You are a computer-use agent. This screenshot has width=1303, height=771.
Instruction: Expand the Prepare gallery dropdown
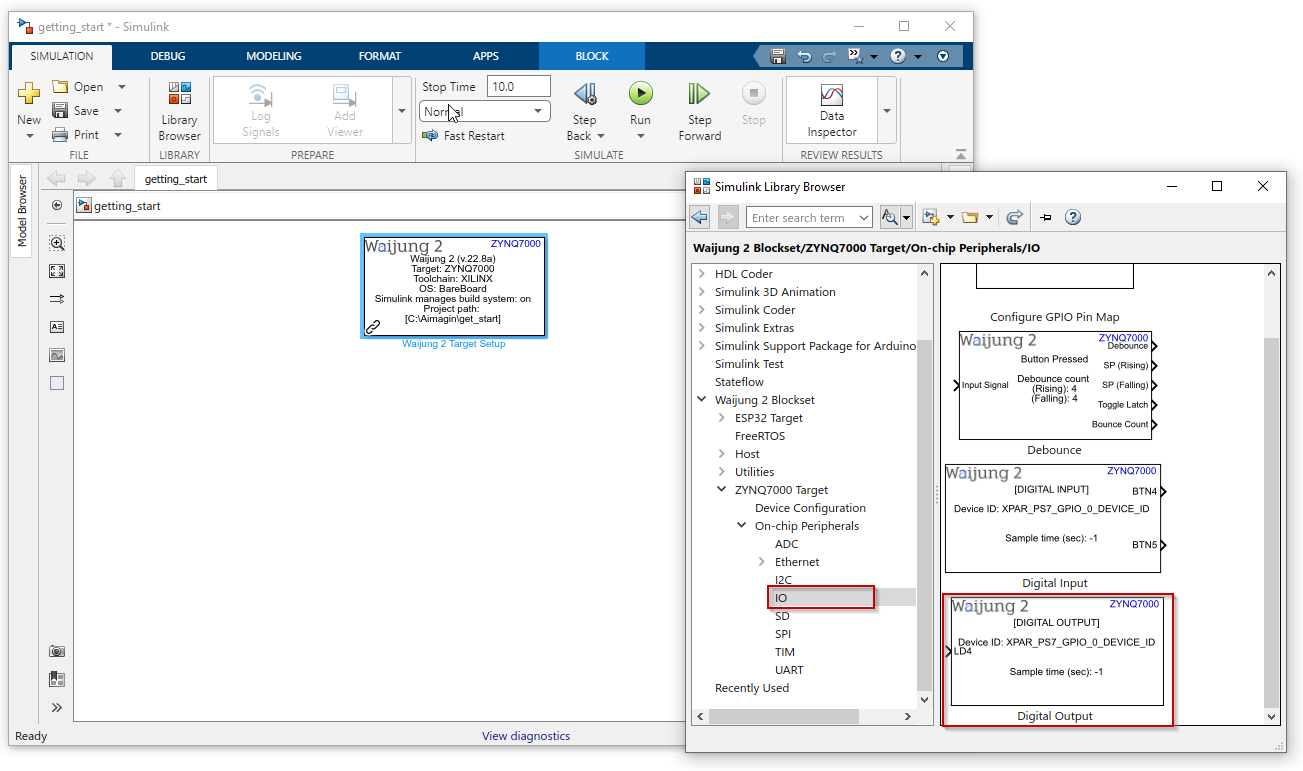pyautogui.click(x=402, y=111)
